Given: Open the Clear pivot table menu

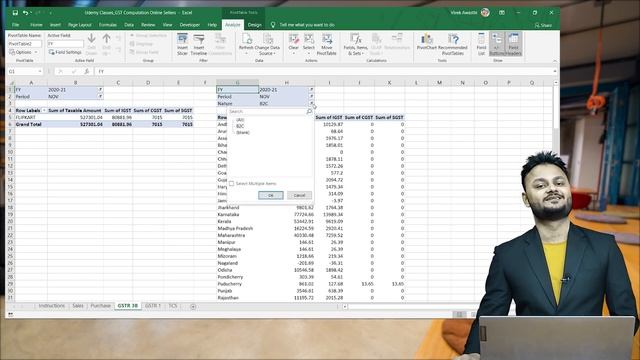Looking at the screenshot, I should pos(293,44).
